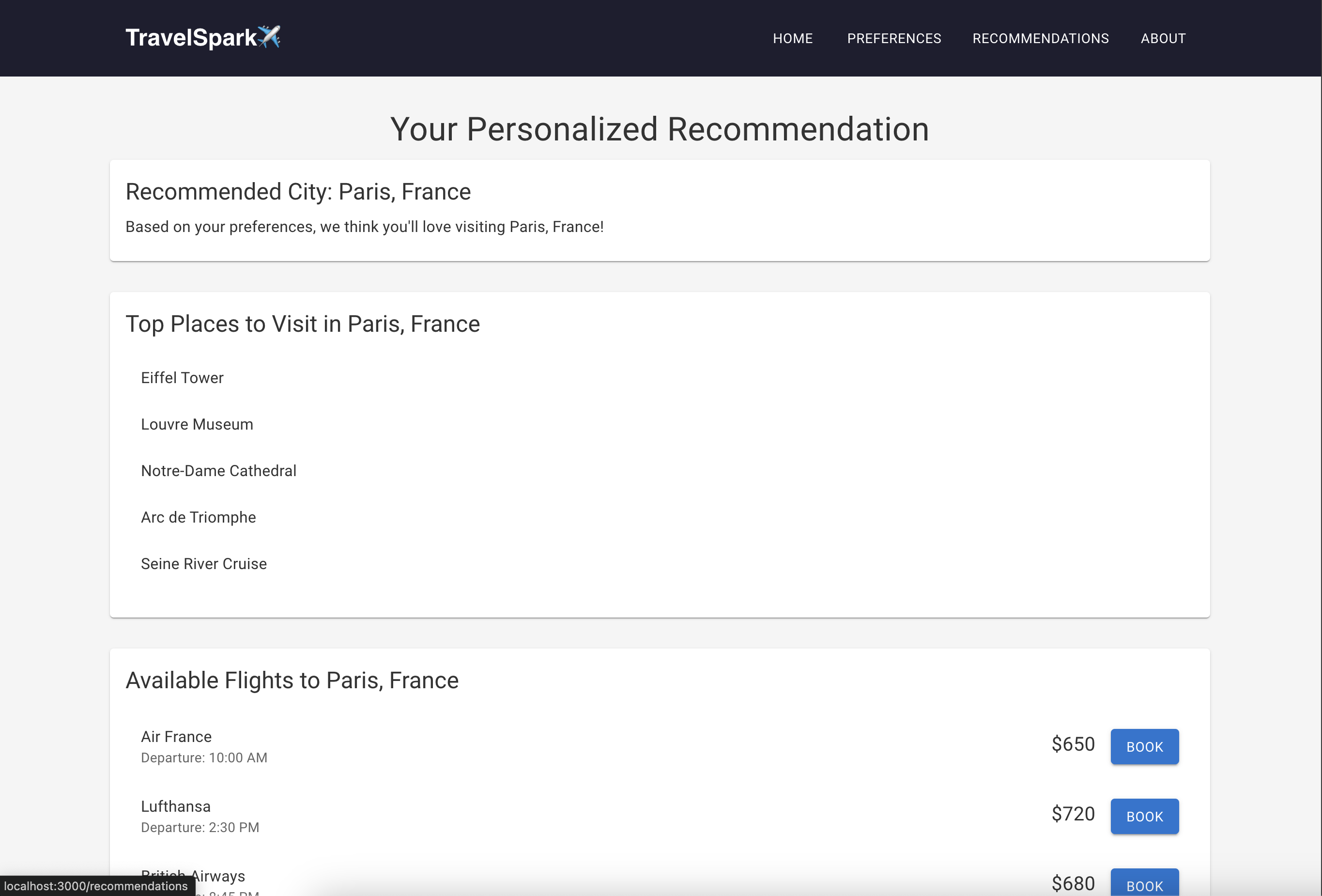Viewport: 1322px width, 896px height.
Task: Click the Arc de Triomphe entry
Action: 199,517
